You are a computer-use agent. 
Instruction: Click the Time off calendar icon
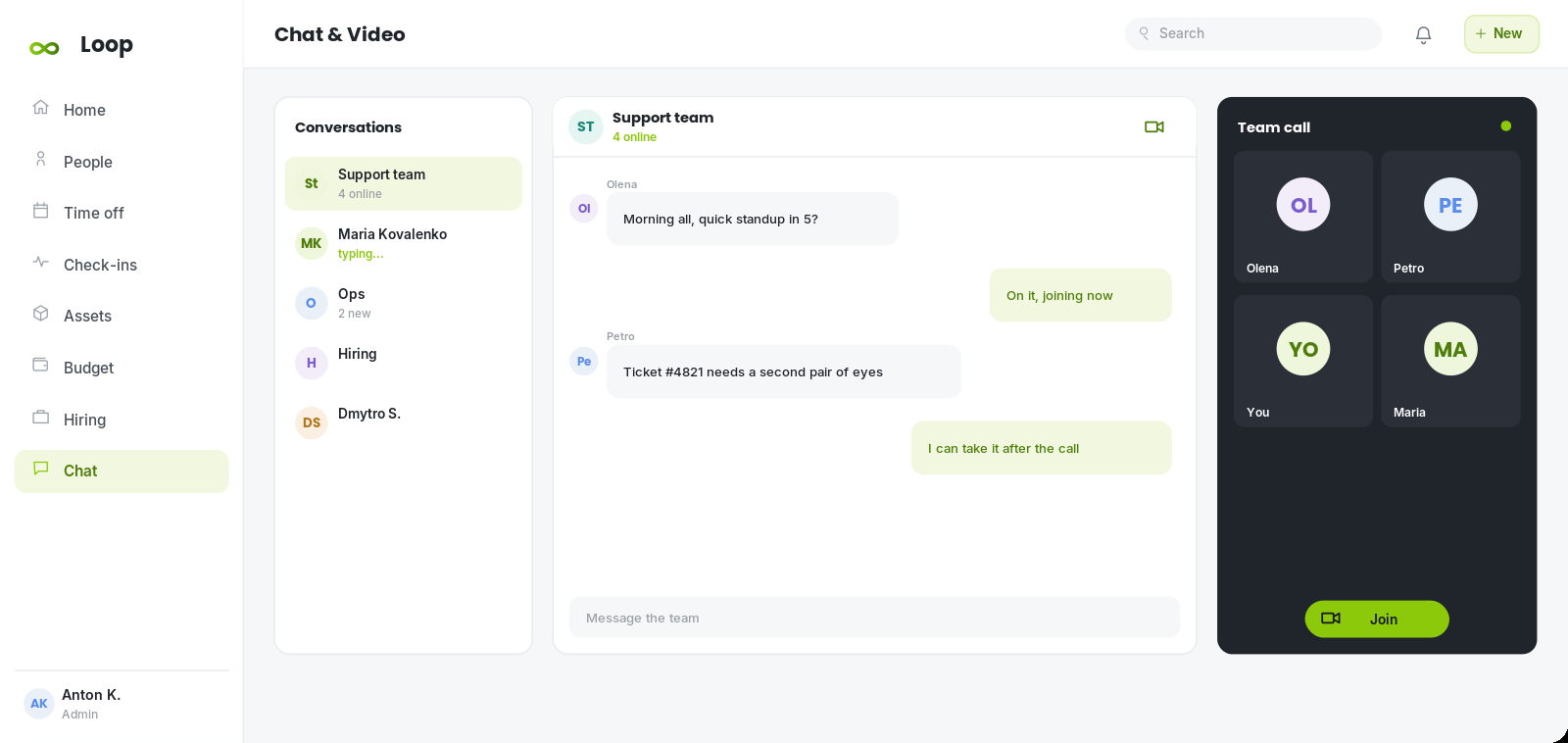40,210
